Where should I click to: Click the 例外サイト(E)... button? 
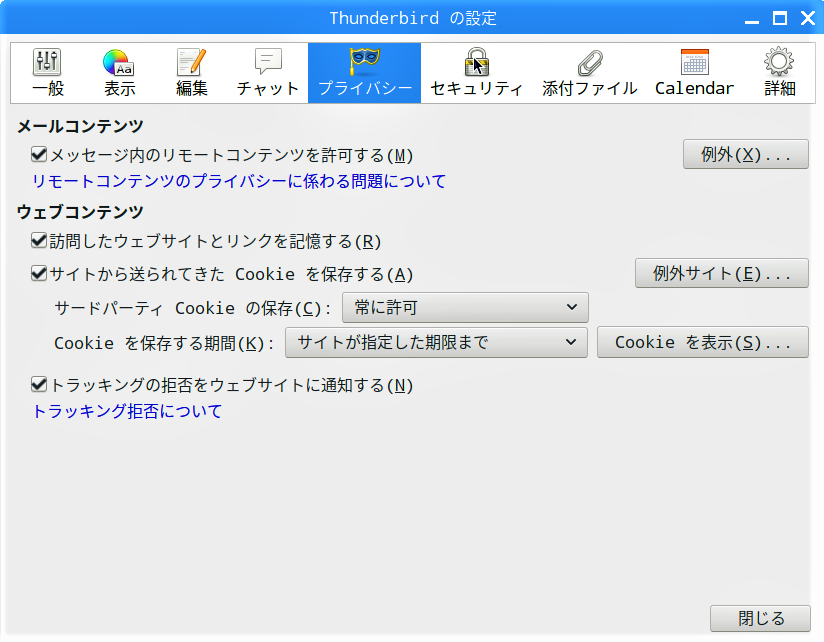[x=722, y=273]
